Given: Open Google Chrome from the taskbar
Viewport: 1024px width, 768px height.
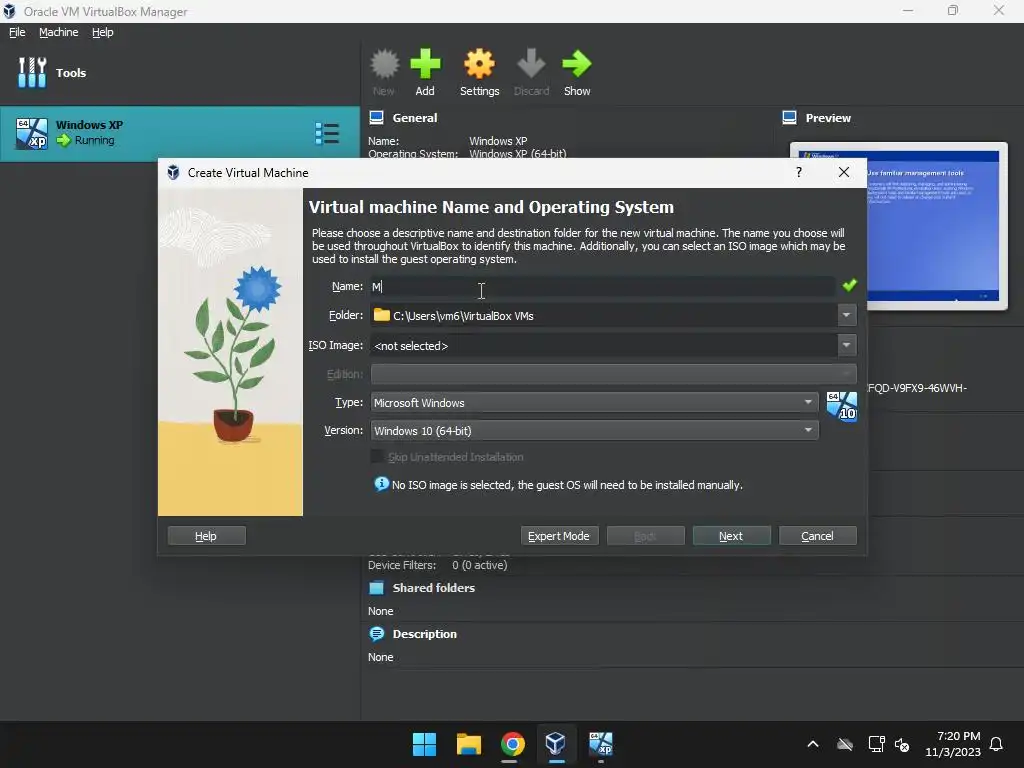Looking at the screenshot, I should [513, 744].
